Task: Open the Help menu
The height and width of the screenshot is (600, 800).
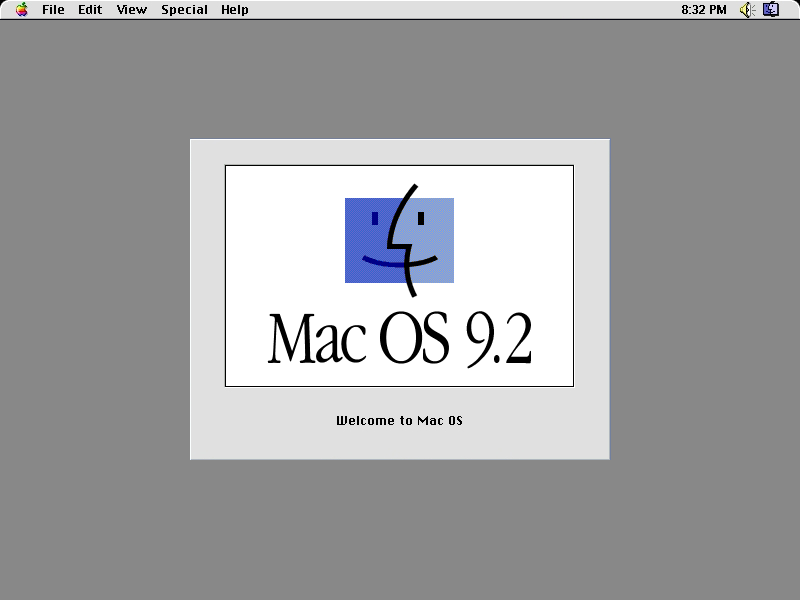Action: (x=234, y=9)
